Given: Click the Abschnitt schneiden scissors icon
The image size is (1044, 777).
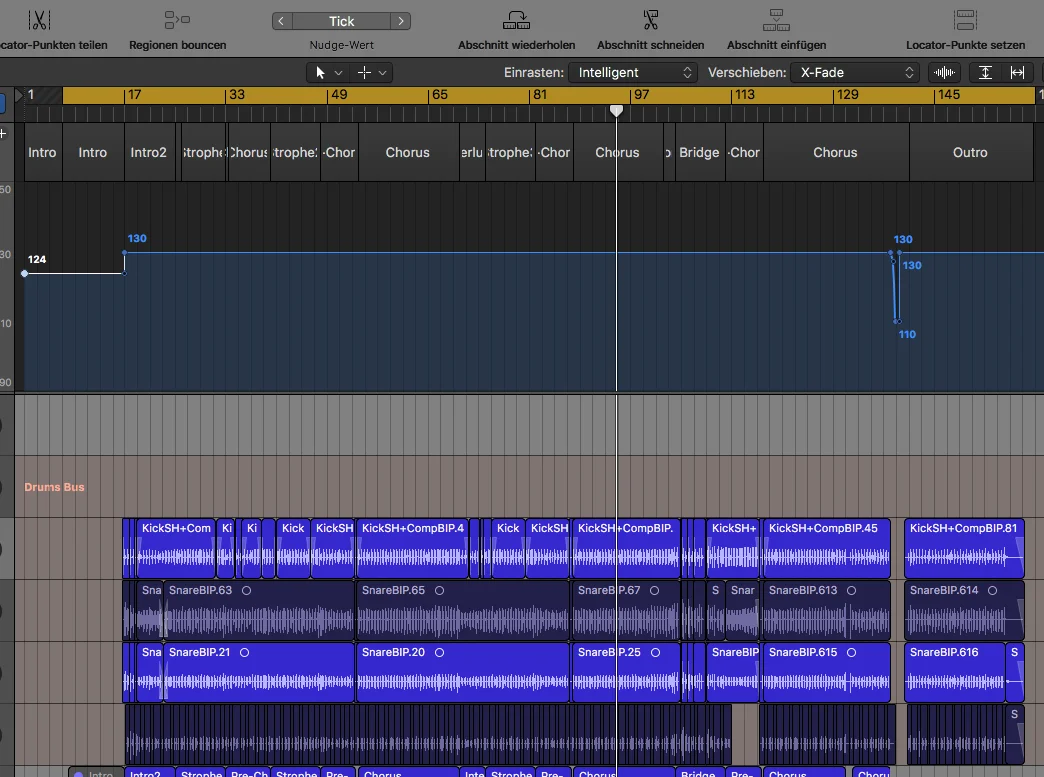Looking at the screenshot, I should pos(651,20).
